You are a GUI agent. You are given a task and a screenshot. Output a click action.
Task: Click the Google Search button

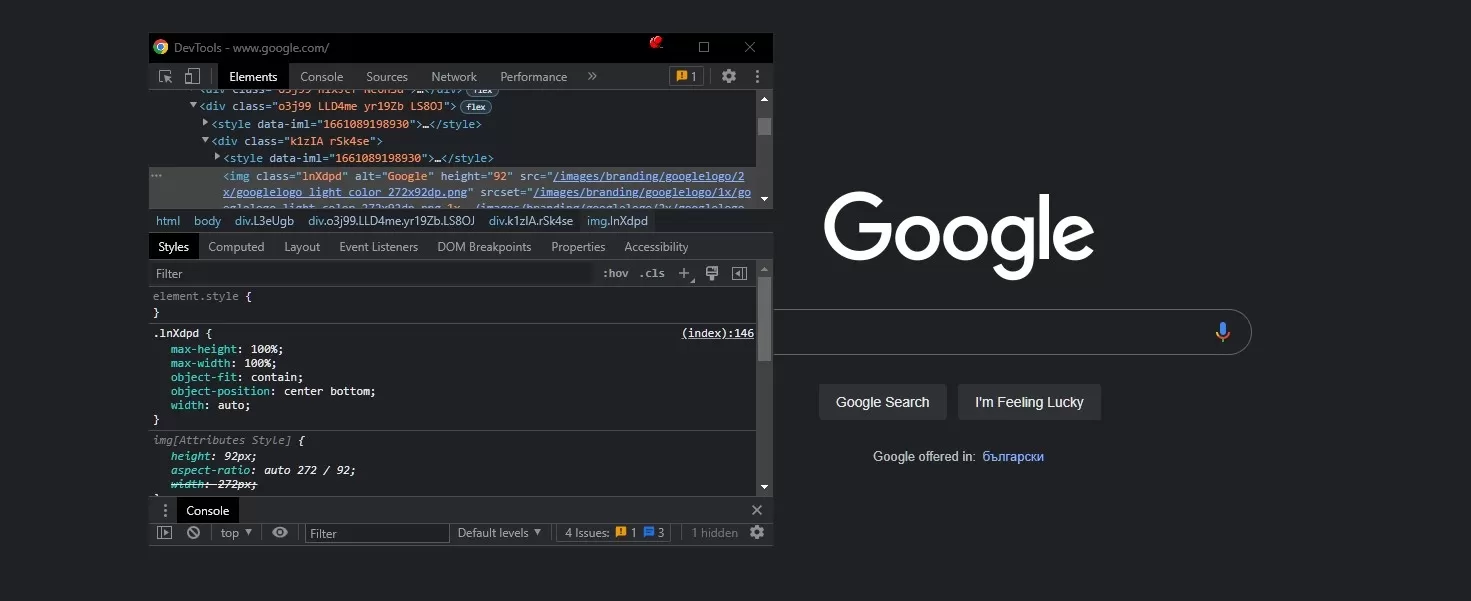[x=883, y=402]
